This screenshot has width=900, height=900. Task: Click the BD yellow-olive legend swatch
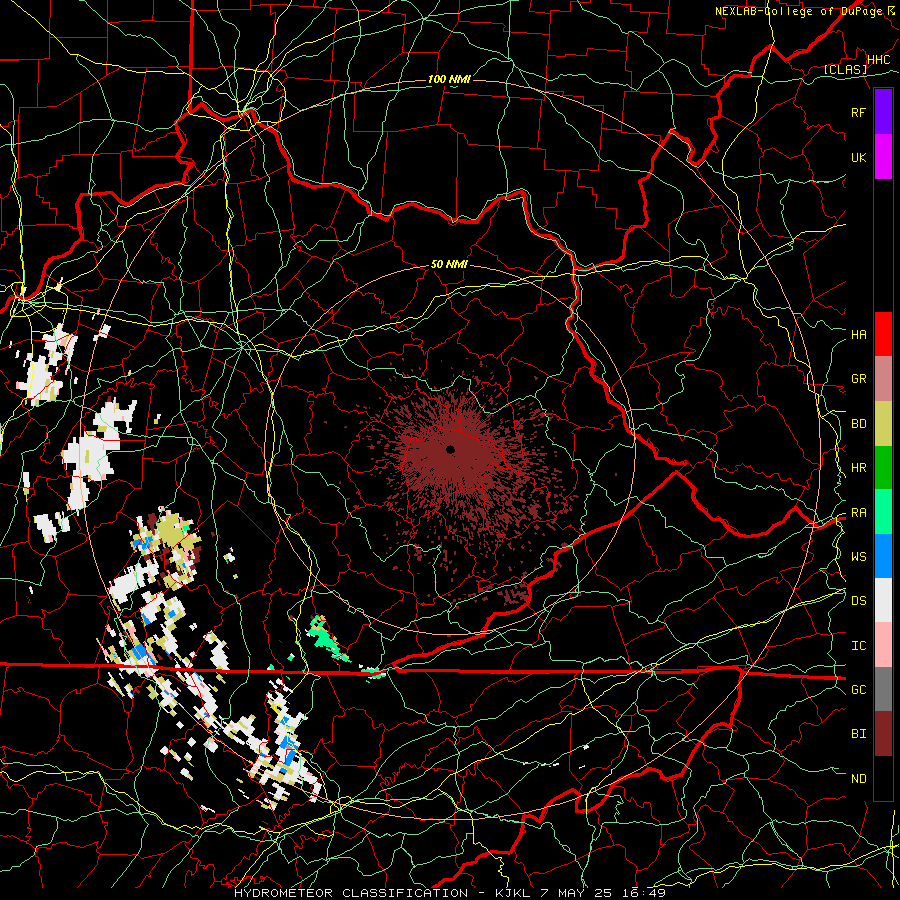tap(883, 423)
